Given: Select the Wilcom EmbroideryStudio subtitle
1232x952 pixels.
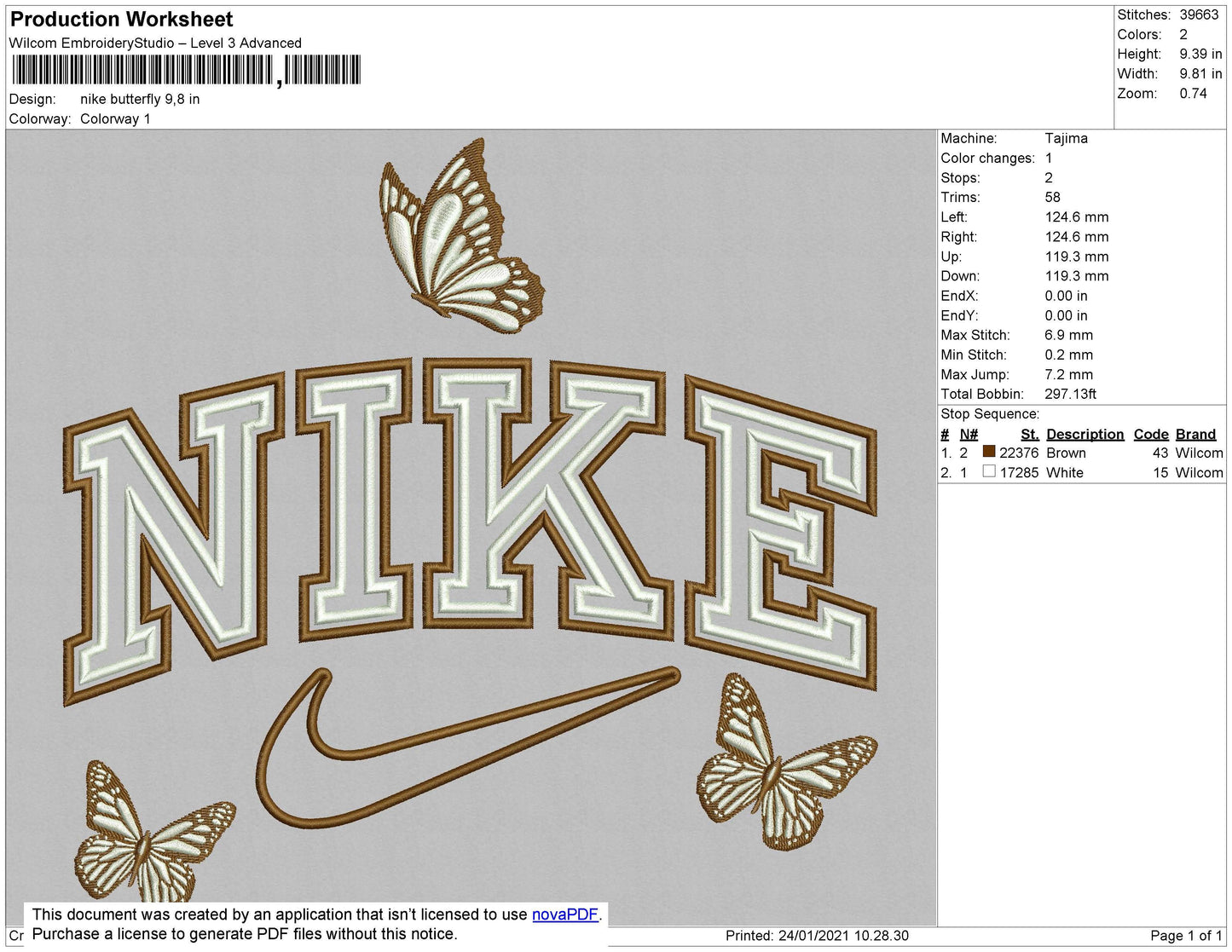Looking at the screenshot, I should [155, 43].
